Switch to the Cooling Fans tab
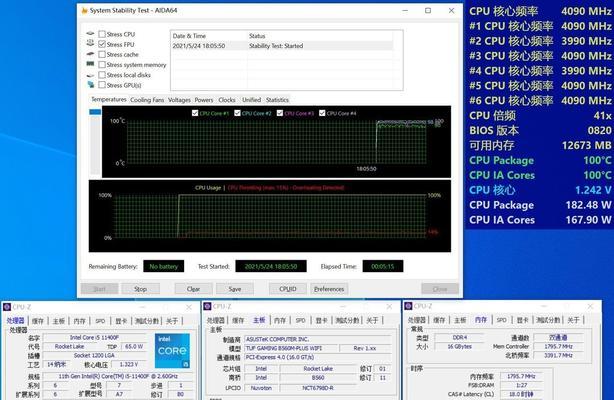This screenshot has height=400, width=614. [x=147, y=100]
